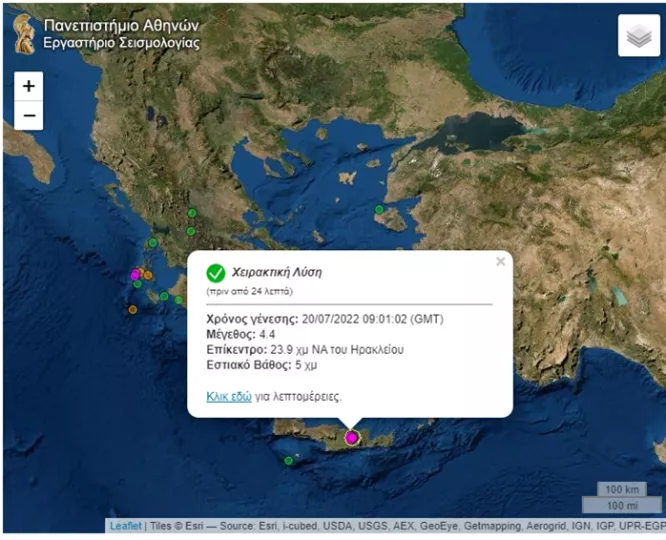This screenshot has width=666, height=540.
Task: Click the Εργαστήριο Σεισμολογίας header text
Action: click(x=121, y=43)
